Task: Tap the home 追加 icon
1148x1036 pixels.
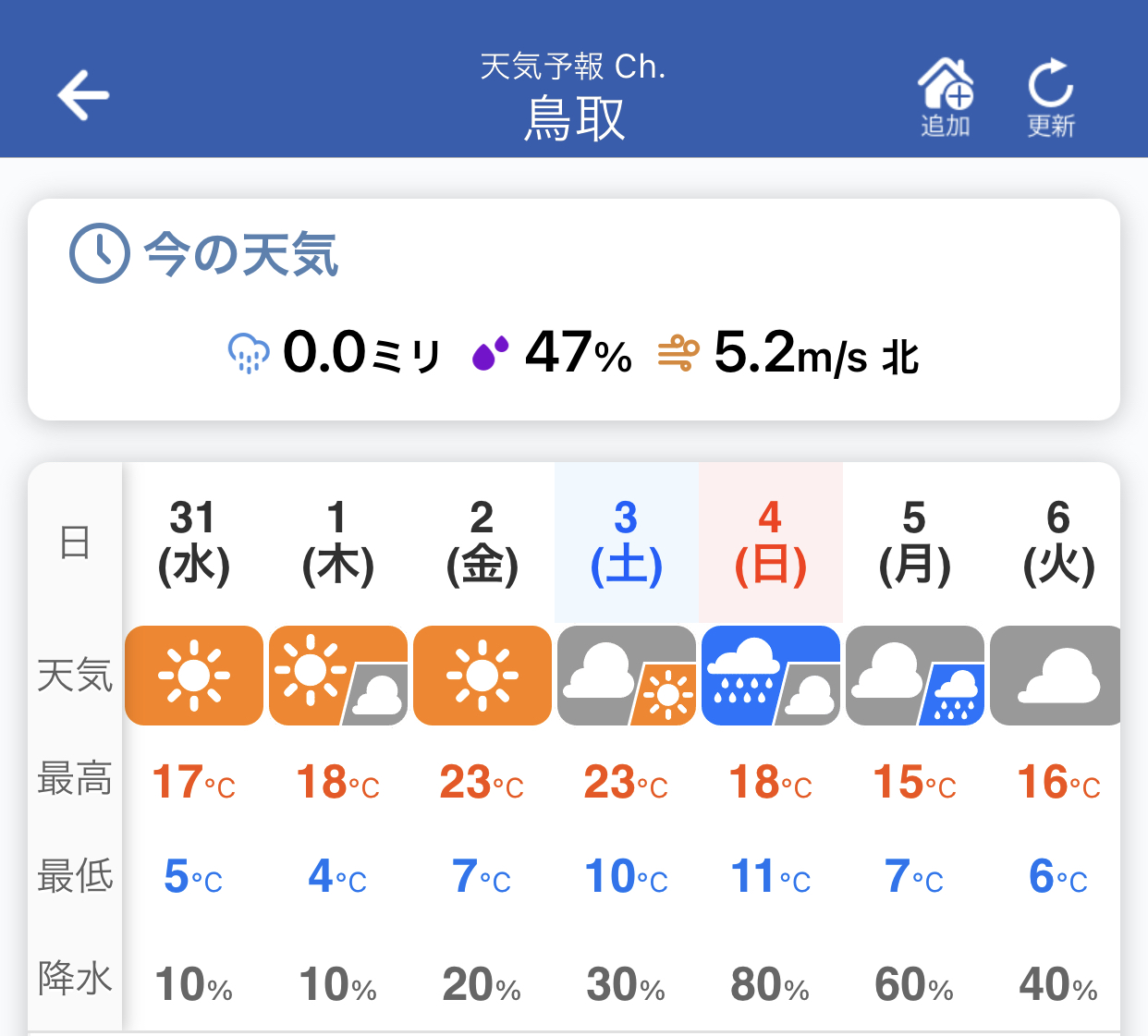Action: [x=946, y=97]
